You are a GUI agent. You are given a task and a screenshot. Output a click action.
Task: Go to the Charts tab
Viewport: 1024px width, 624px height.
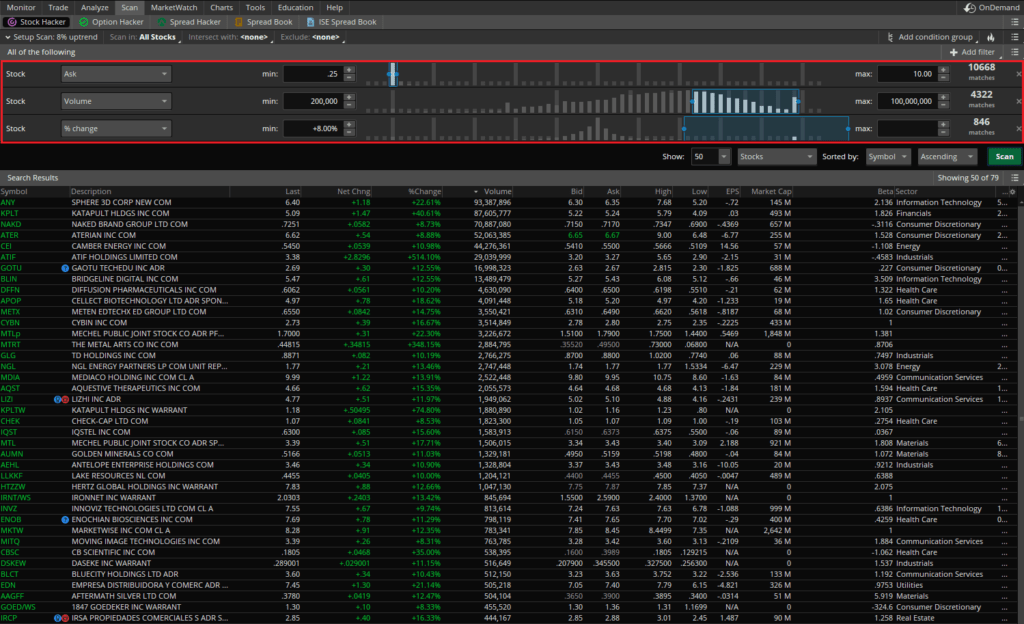[221, 7]
